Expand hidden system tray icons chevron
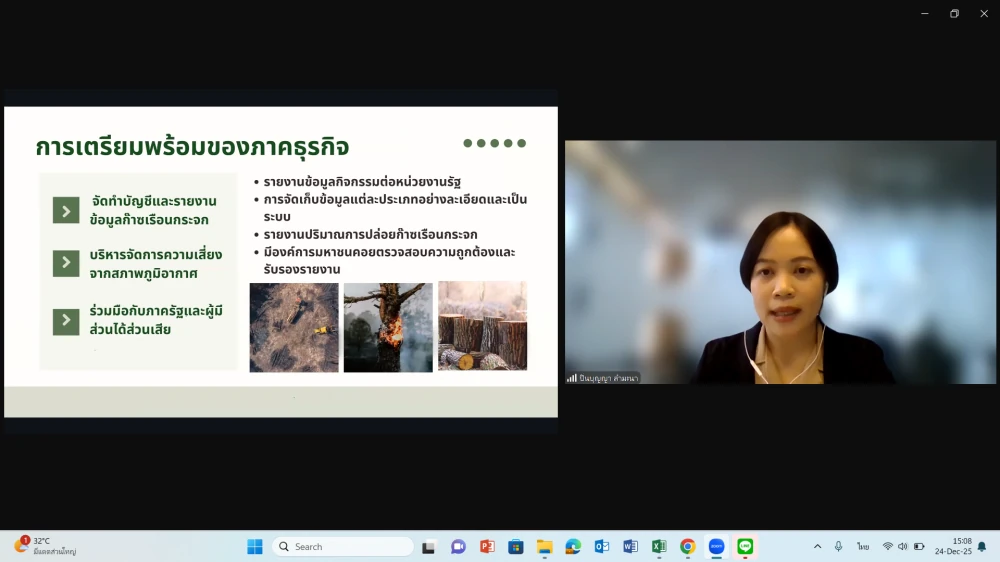Viewport: 1000px width, 562px height. coord(818,547)
